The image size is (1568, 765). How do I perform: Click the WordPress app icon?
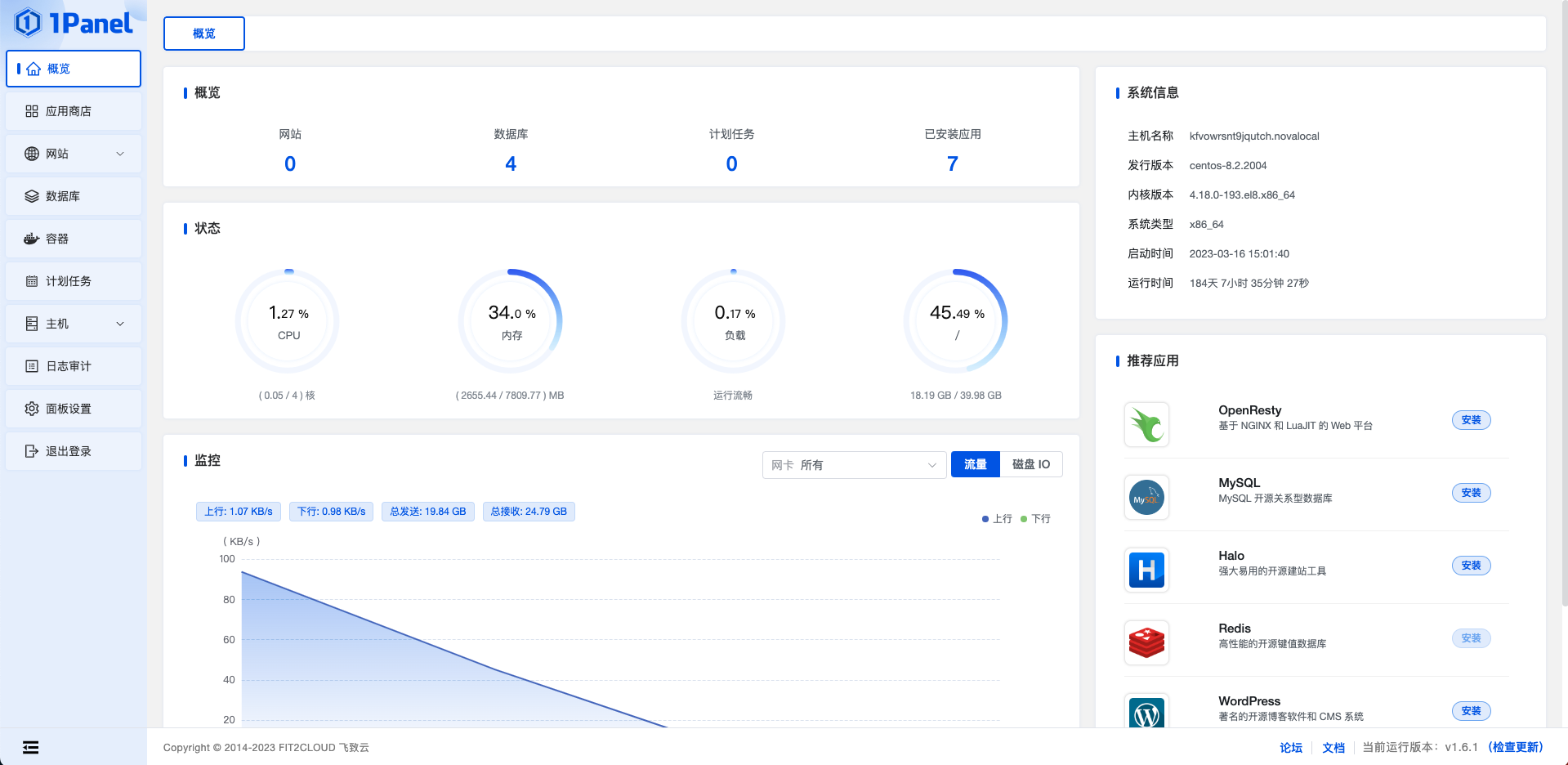coord(1146,713)
